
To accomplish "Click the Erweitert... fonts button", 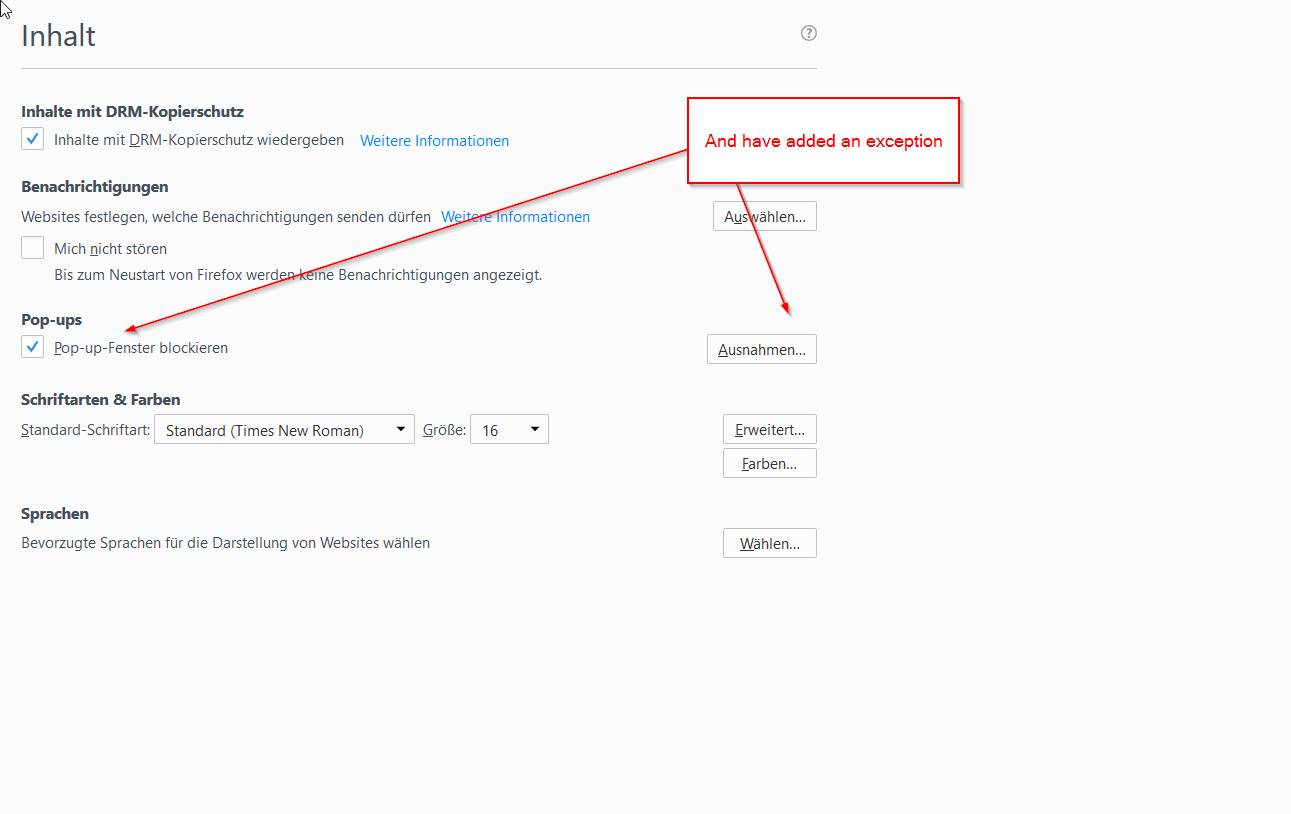I will [769, 430].
